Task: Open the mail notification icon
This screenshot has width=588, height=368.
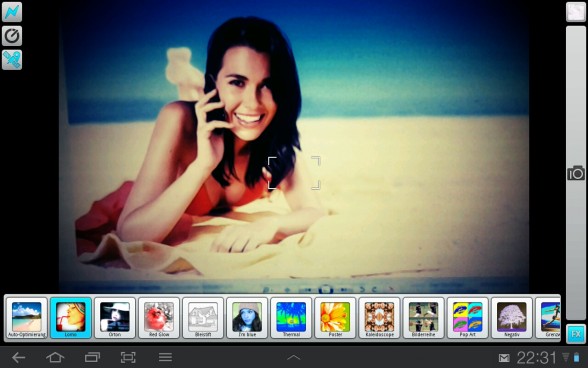Action: (504, 358)
